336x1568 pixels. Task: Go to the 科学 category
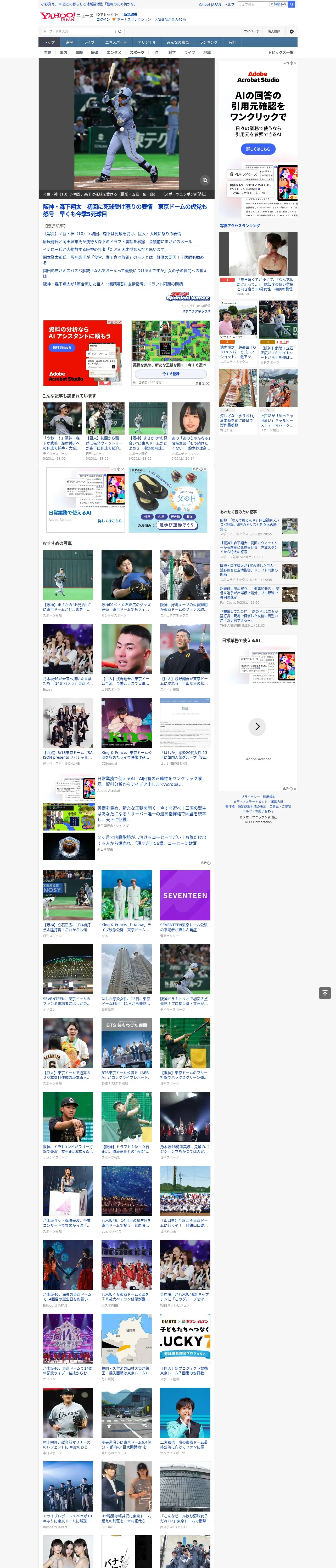[172, 53]
